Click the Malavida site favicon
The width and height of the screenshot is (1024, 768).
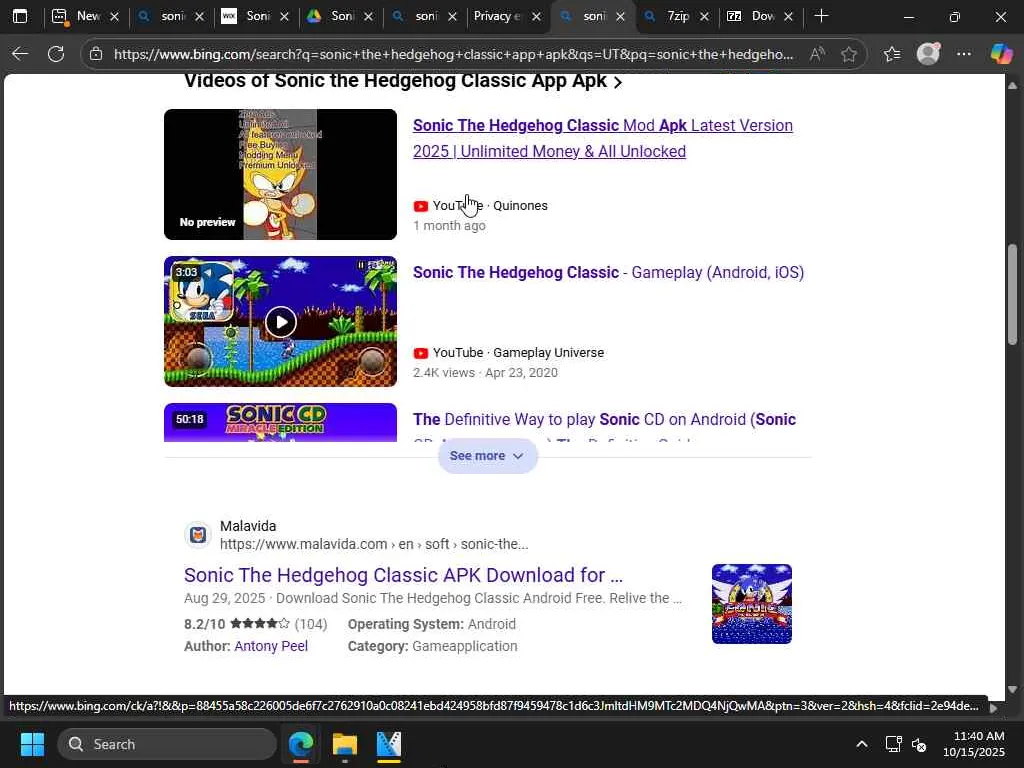coord(198,536)
